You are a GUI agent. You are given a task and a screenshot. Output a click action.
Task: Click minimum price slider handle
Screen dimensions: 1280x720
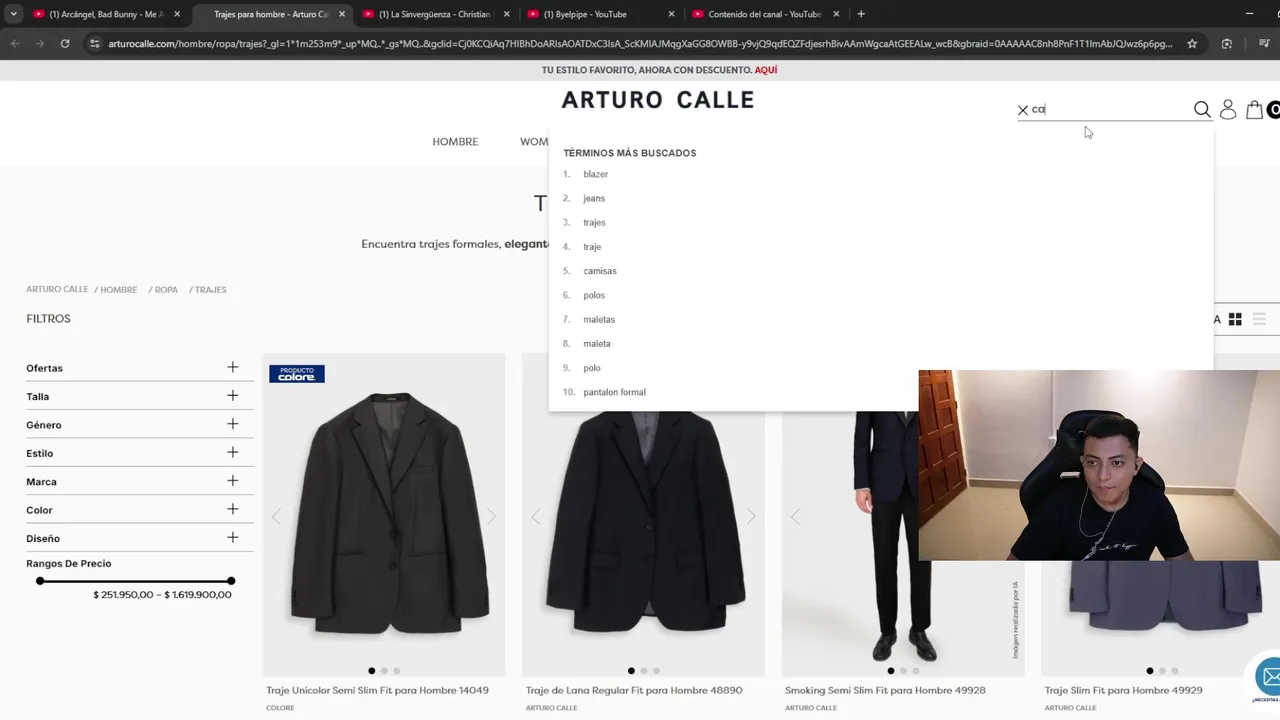click(40, 581)
